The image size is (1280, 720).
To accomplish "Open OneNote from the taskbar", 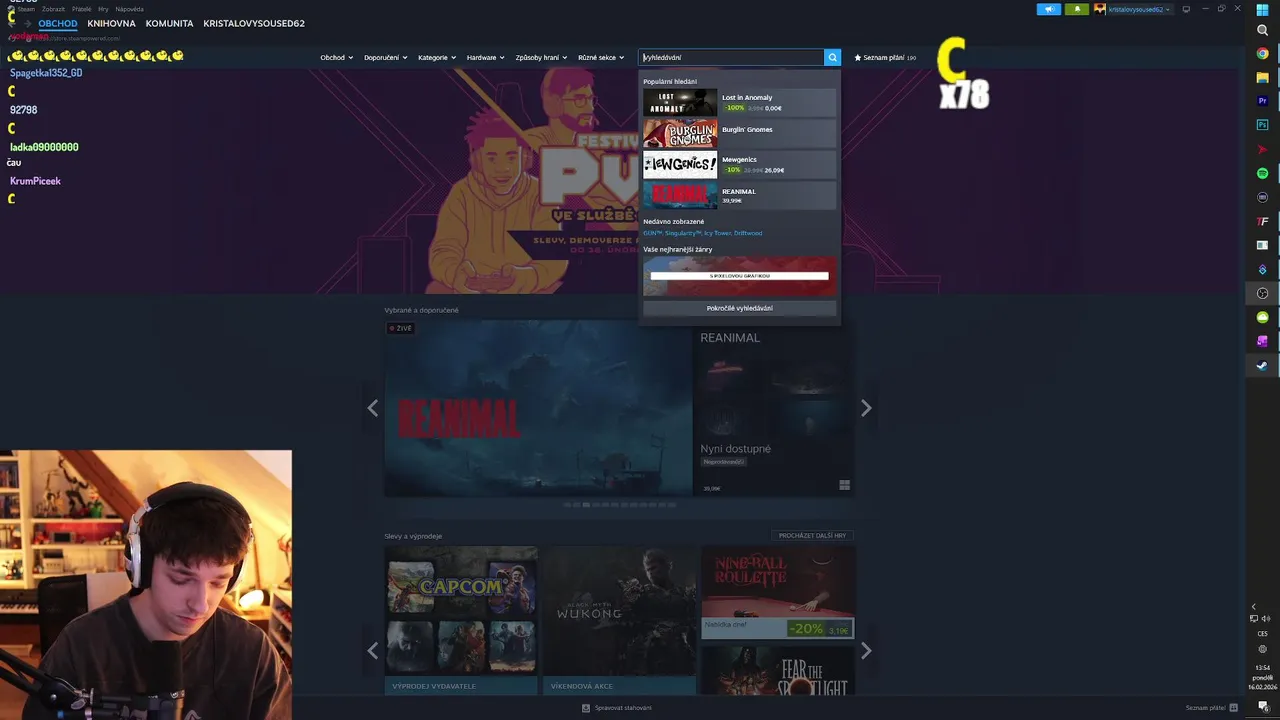I will (1262, 341).
